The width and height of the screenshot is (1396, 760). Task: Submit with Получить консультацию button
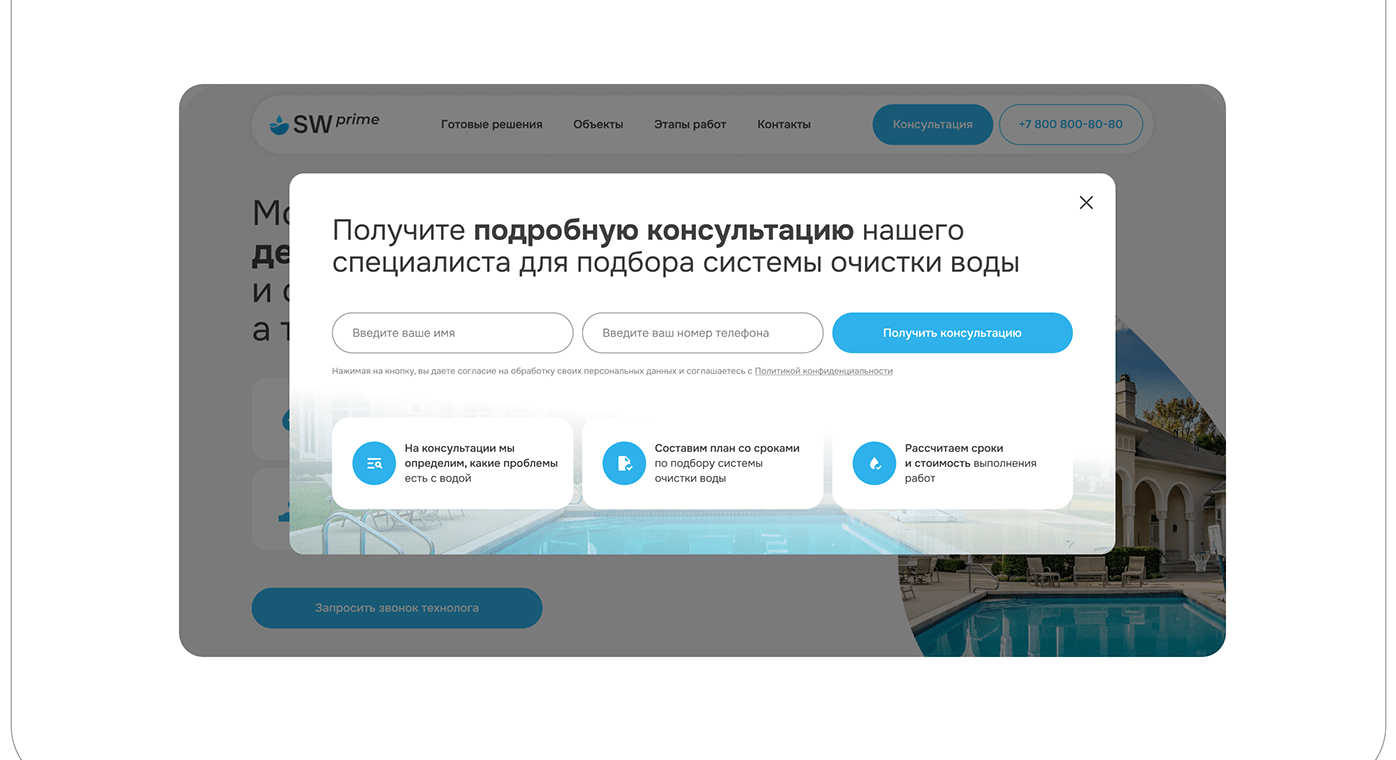[952, 333]
